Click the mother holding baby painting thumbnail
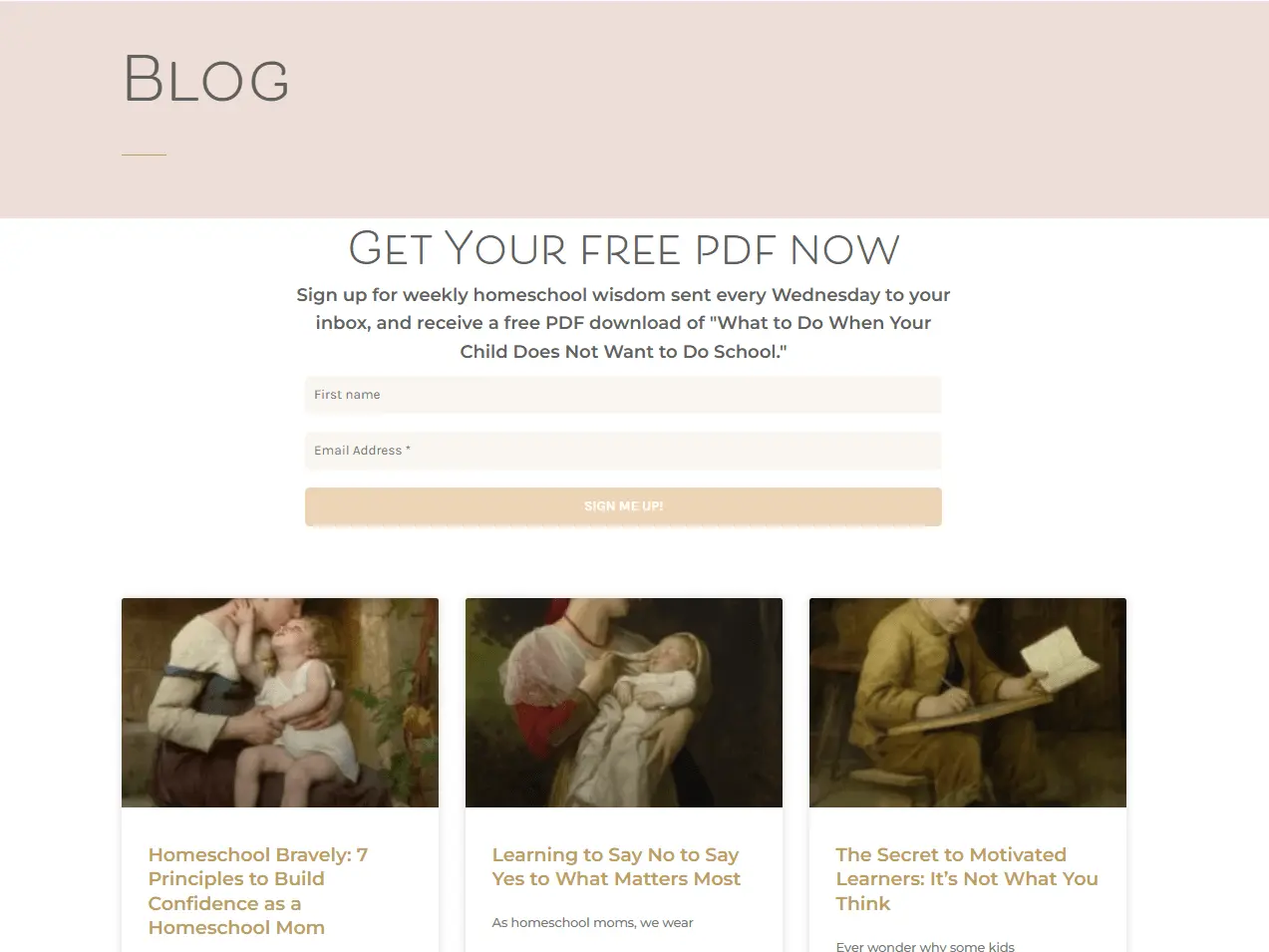 tap(624, 703)
